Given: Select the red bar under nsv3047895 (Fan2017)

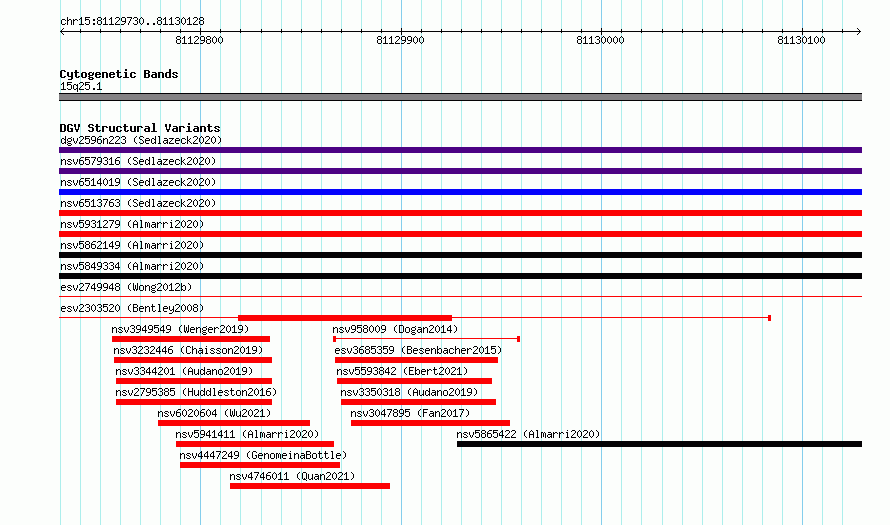Looking at the screenshot, I should click(x=430, y=423).
